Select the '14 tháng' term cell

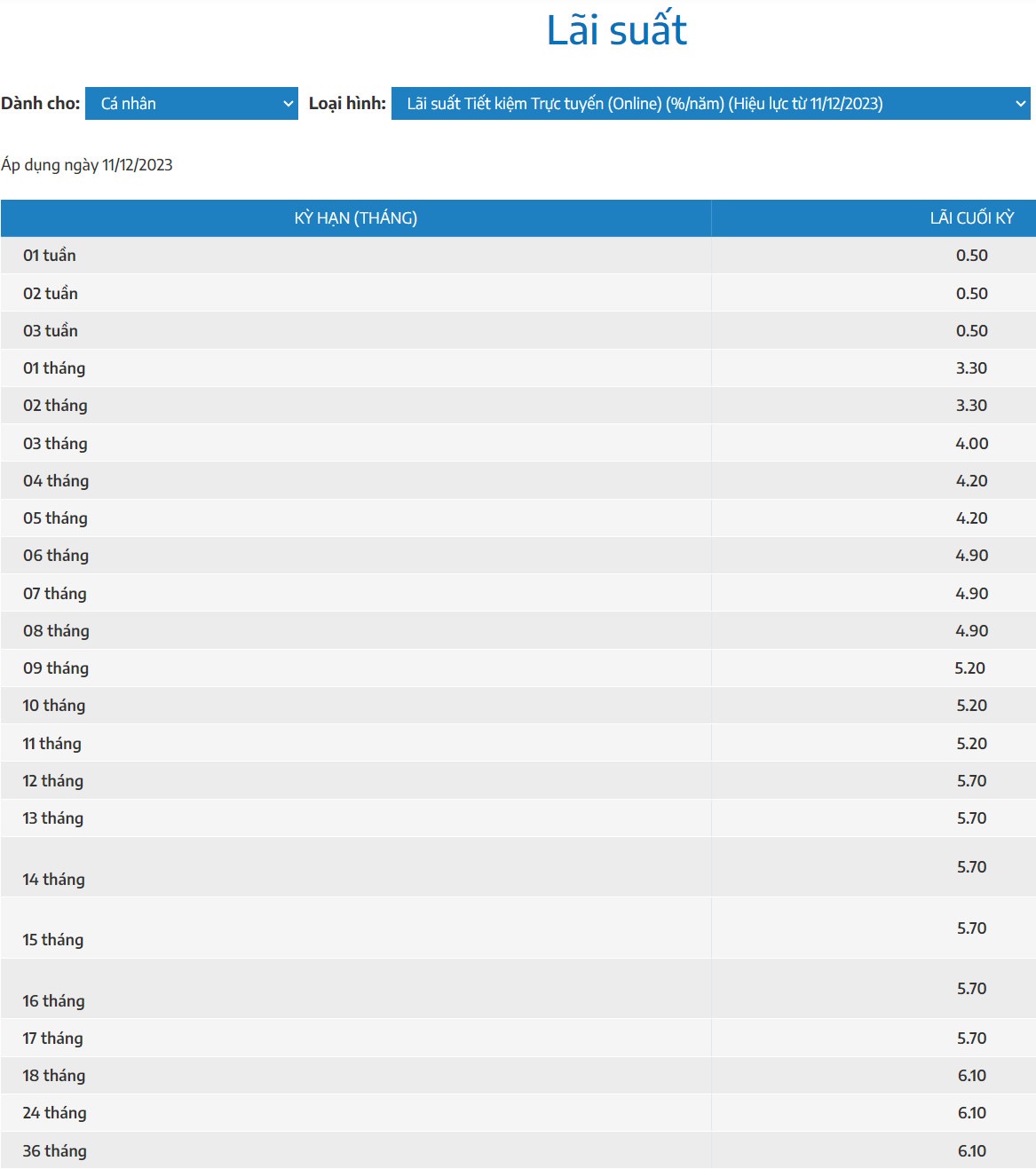(x=54, y=880)
